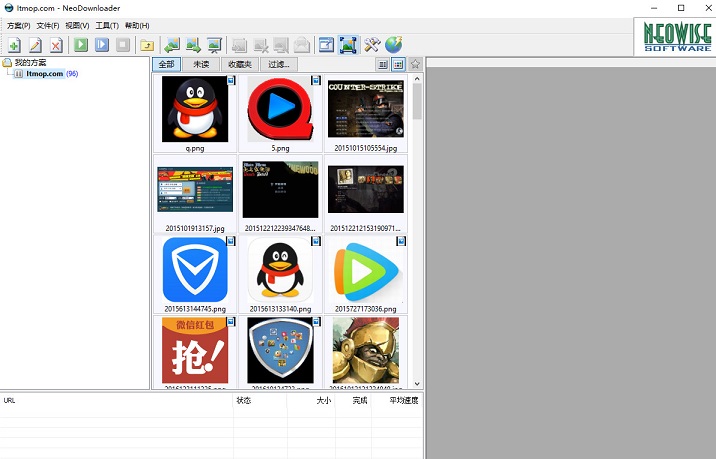The image size is (716, 459).
Task: Click the small badge icon on 5.png
Action: 316,80
